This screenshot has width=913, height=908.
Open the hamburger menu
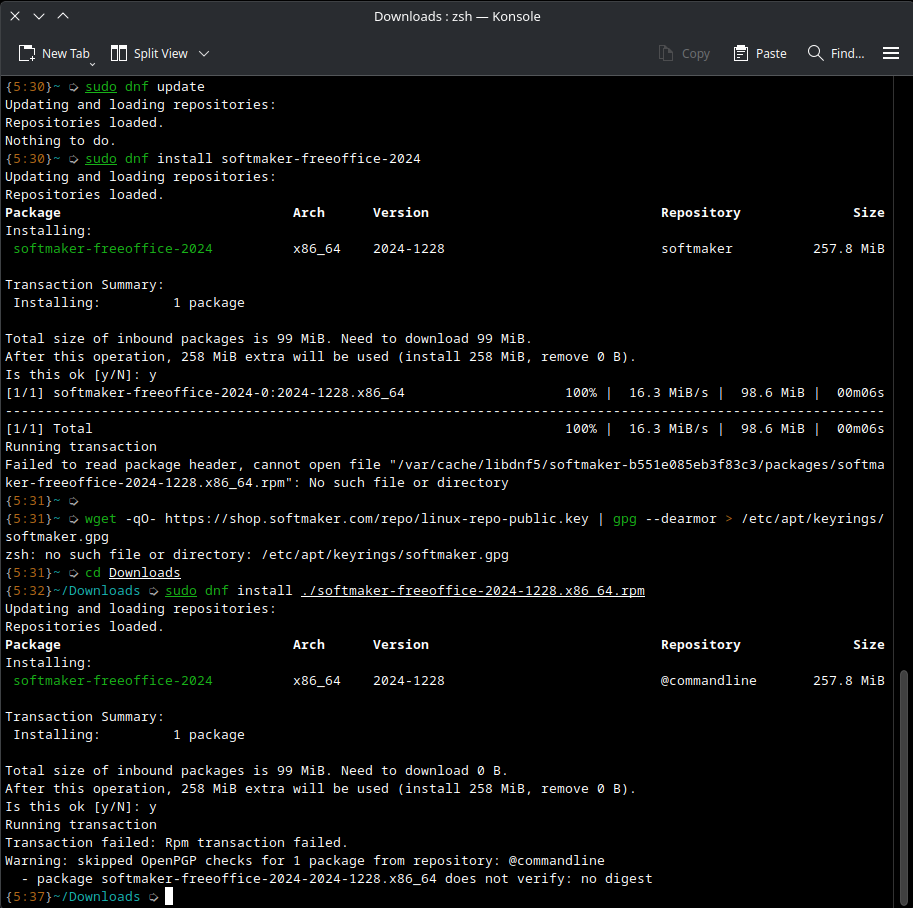891,53
